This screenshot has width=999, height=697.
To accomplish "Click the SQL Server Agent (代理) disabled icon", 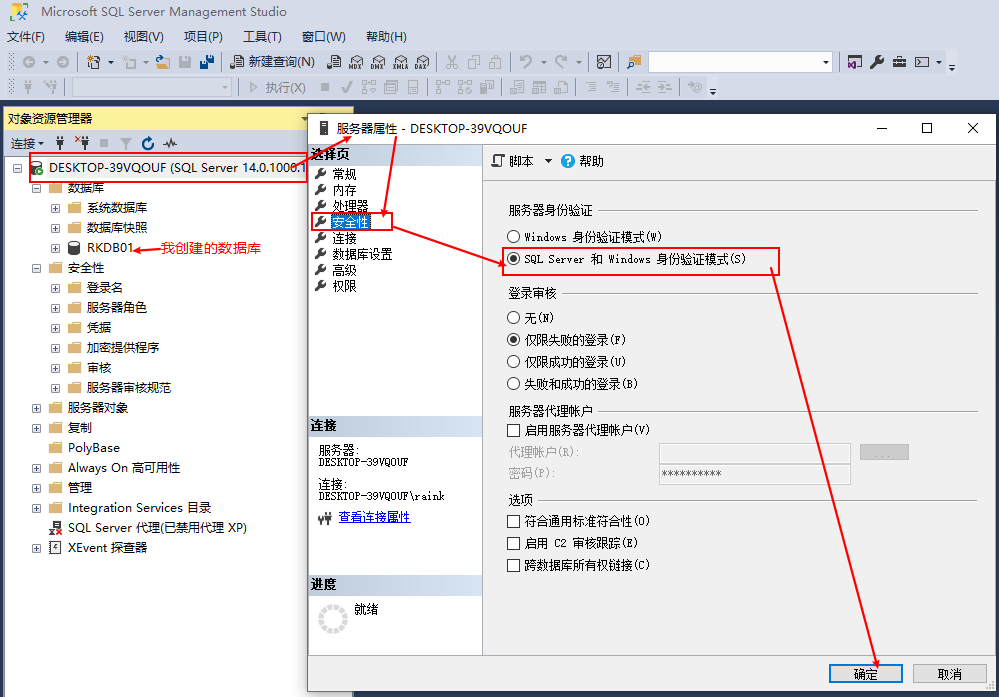I will (55, 528).
